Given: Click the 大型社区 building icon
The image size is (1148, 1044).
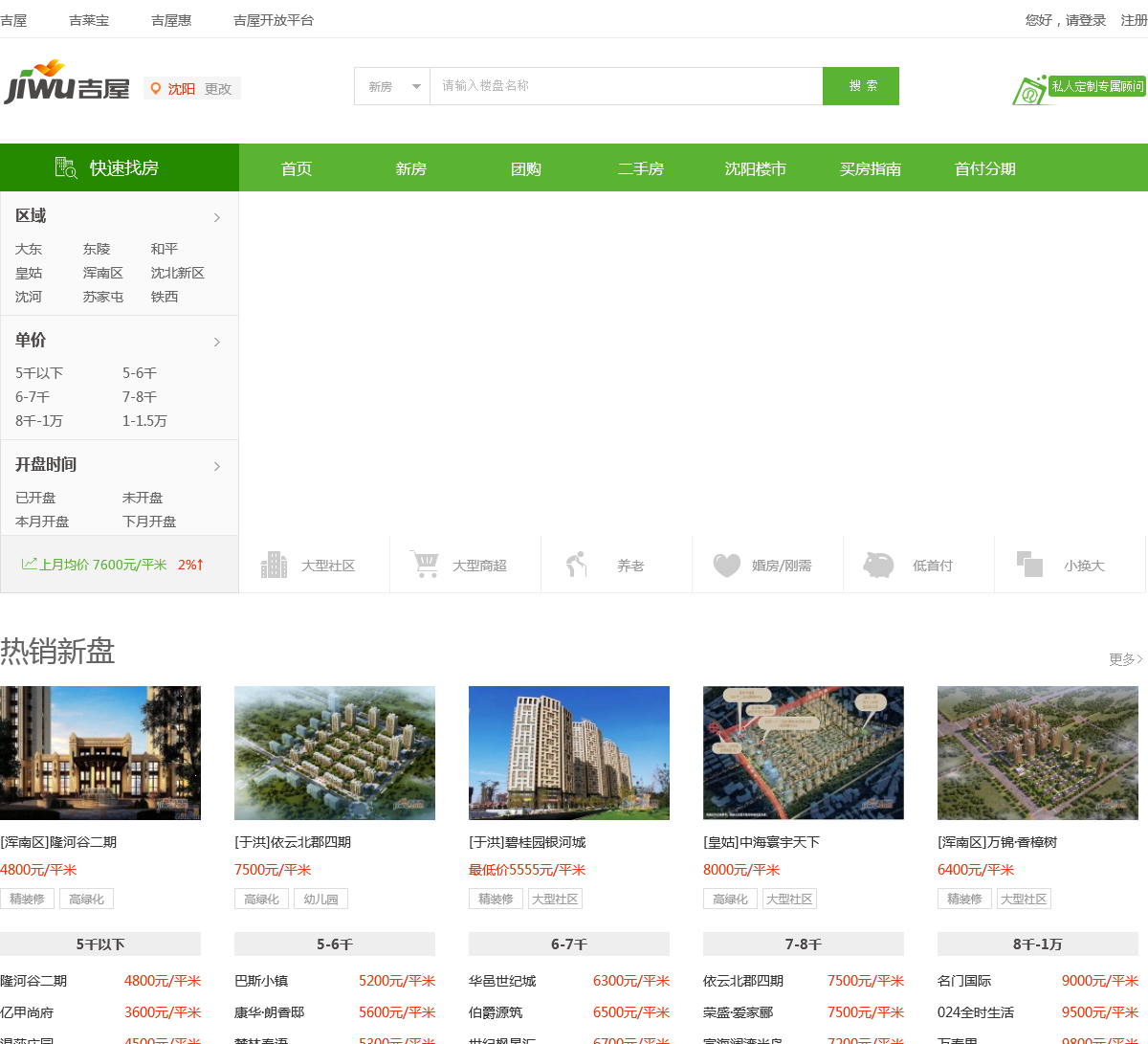Looking at the screenshot, I should click(x=275, y=565).
